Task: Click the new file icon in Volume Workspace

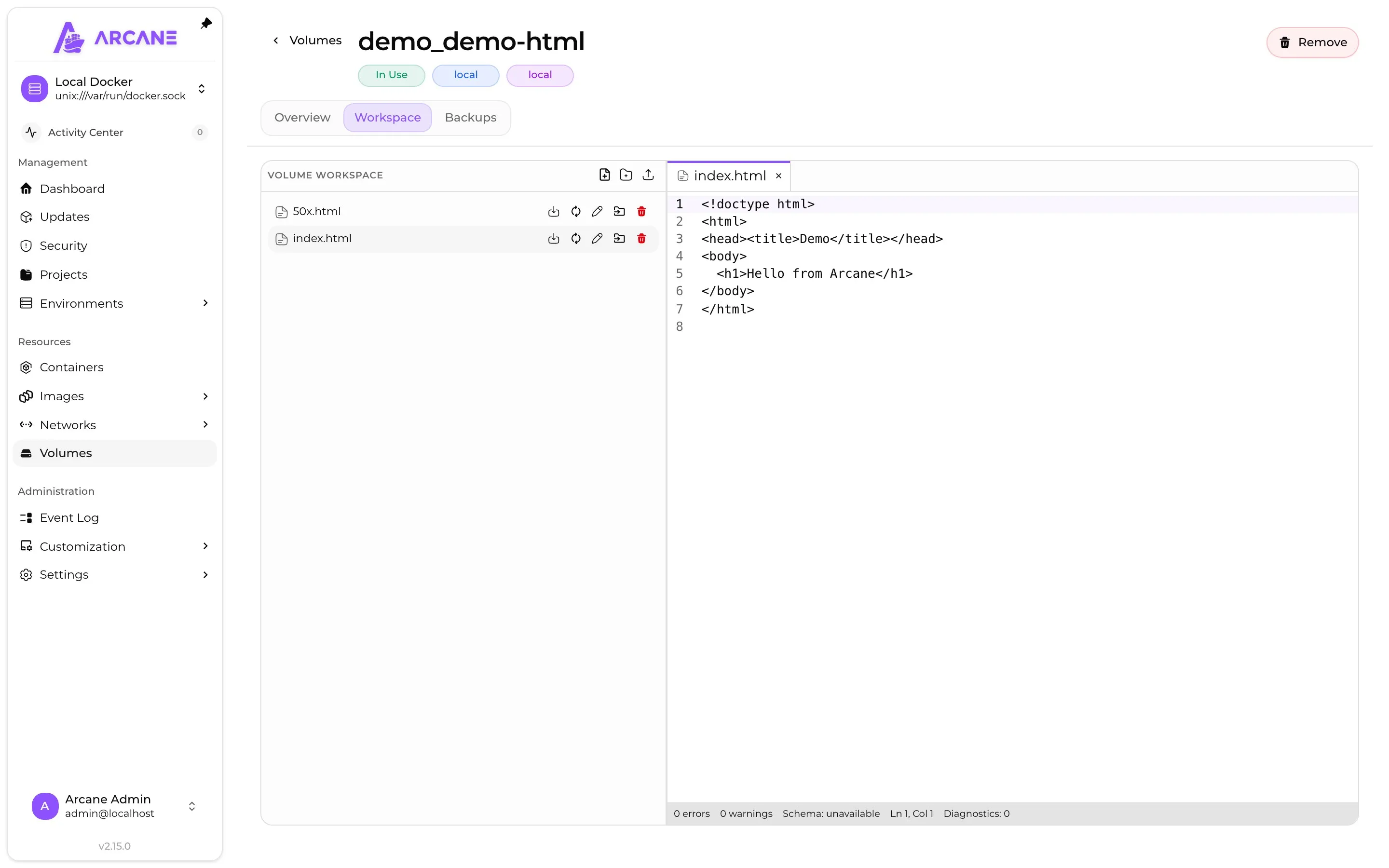Action: (604, 175)
